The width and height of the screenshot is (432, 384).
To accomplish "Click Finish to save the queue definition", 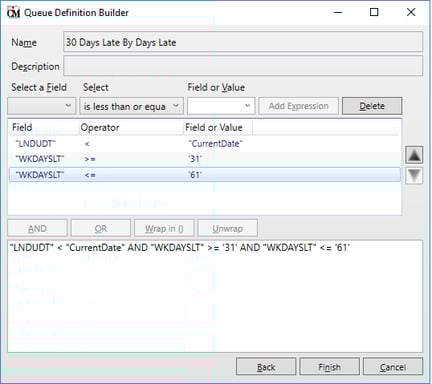I will 329,367.
